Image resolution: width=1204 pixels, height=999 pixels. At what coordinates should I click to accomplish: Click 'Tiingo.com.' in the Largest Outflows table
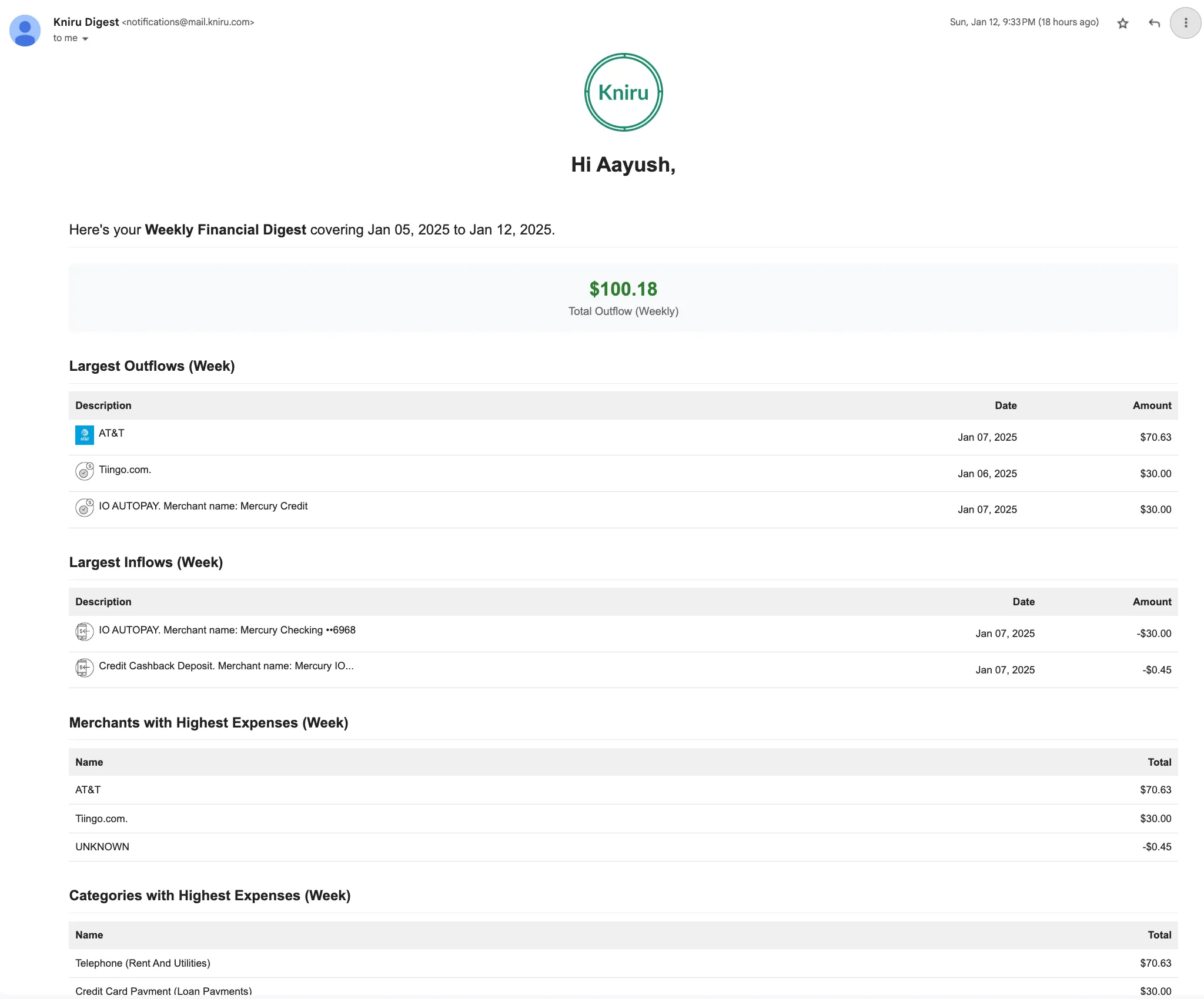[x=125, y=470]
